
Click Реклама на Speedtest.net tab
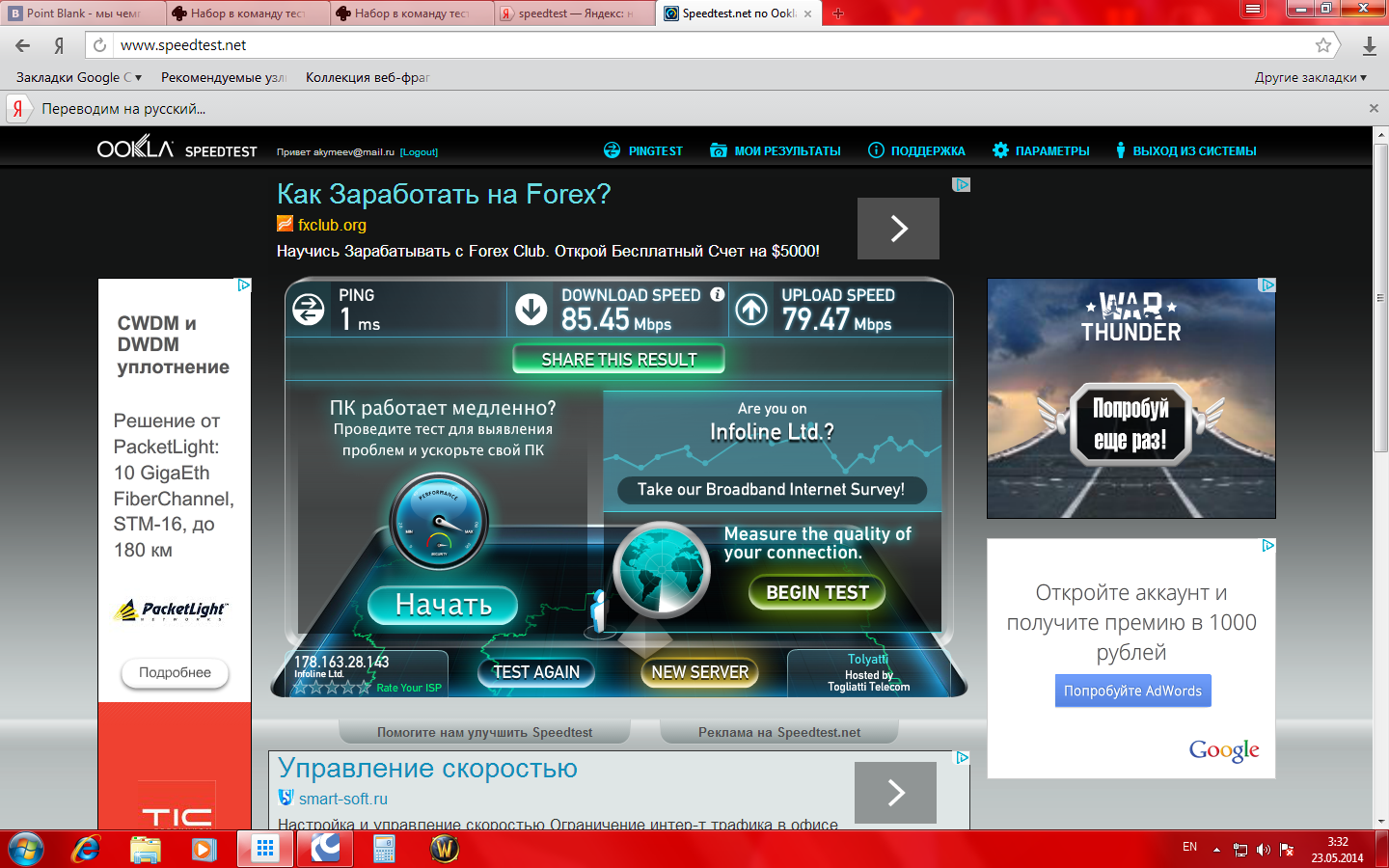tap(779, 732)
